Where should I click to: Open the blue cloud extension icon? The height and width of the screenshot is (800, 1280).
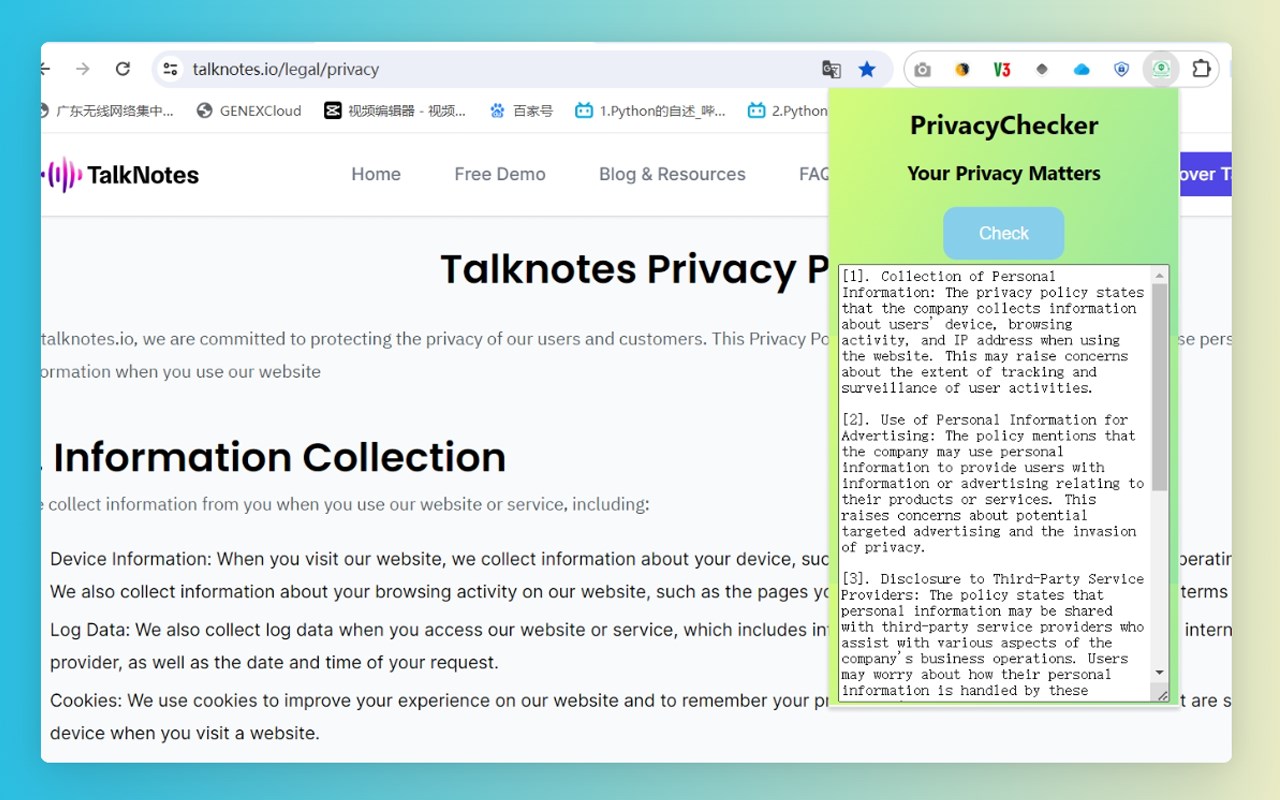tap(1081, 69)
